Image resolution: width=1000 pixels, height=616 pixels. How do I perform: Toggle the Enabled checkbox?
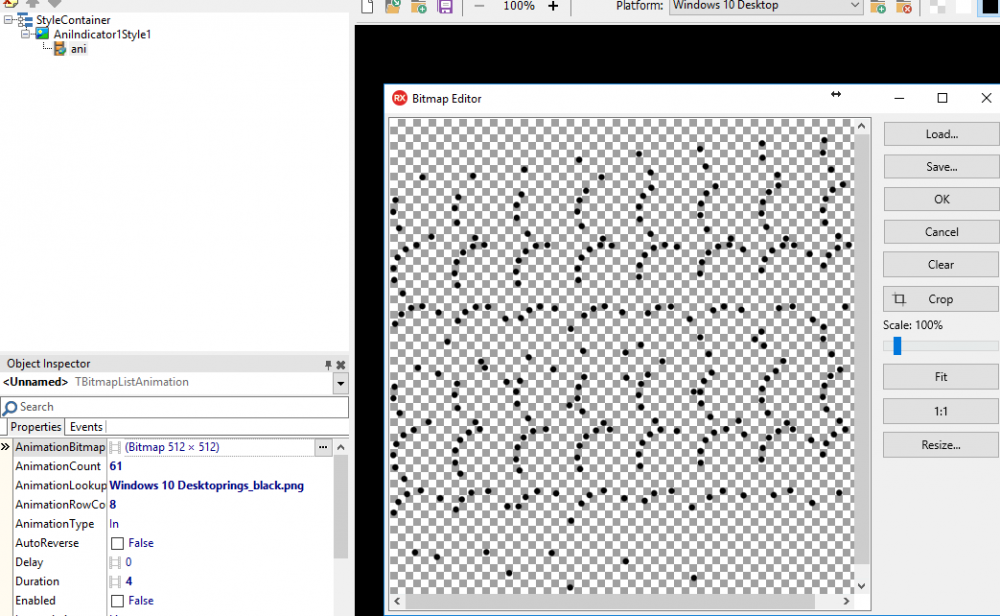[117, 601]
